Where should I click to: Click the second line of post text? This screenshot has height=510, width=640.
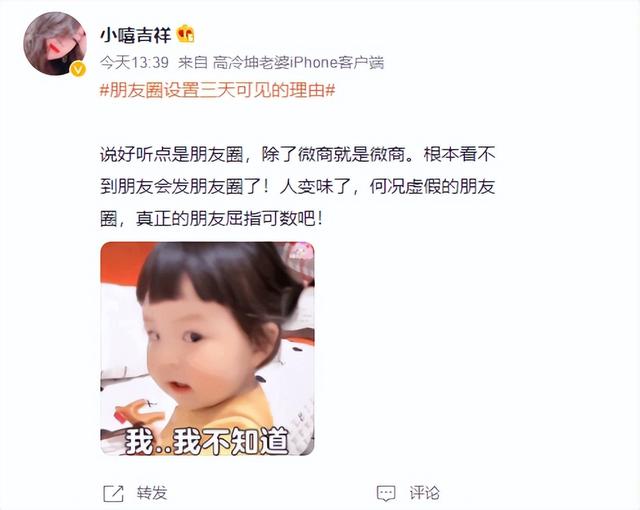click(x=298, y=187)
